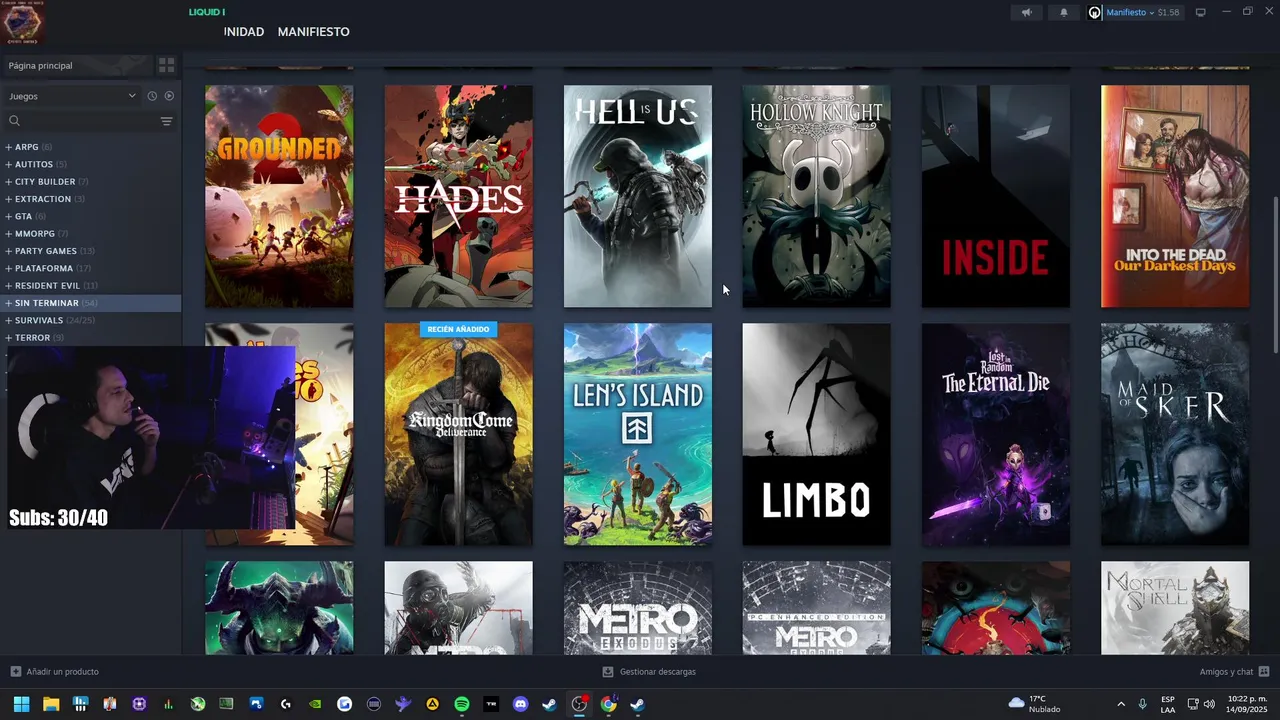Open Gestionar descargas
This screenshot has height=720, width=1280.
pos(649,672)
